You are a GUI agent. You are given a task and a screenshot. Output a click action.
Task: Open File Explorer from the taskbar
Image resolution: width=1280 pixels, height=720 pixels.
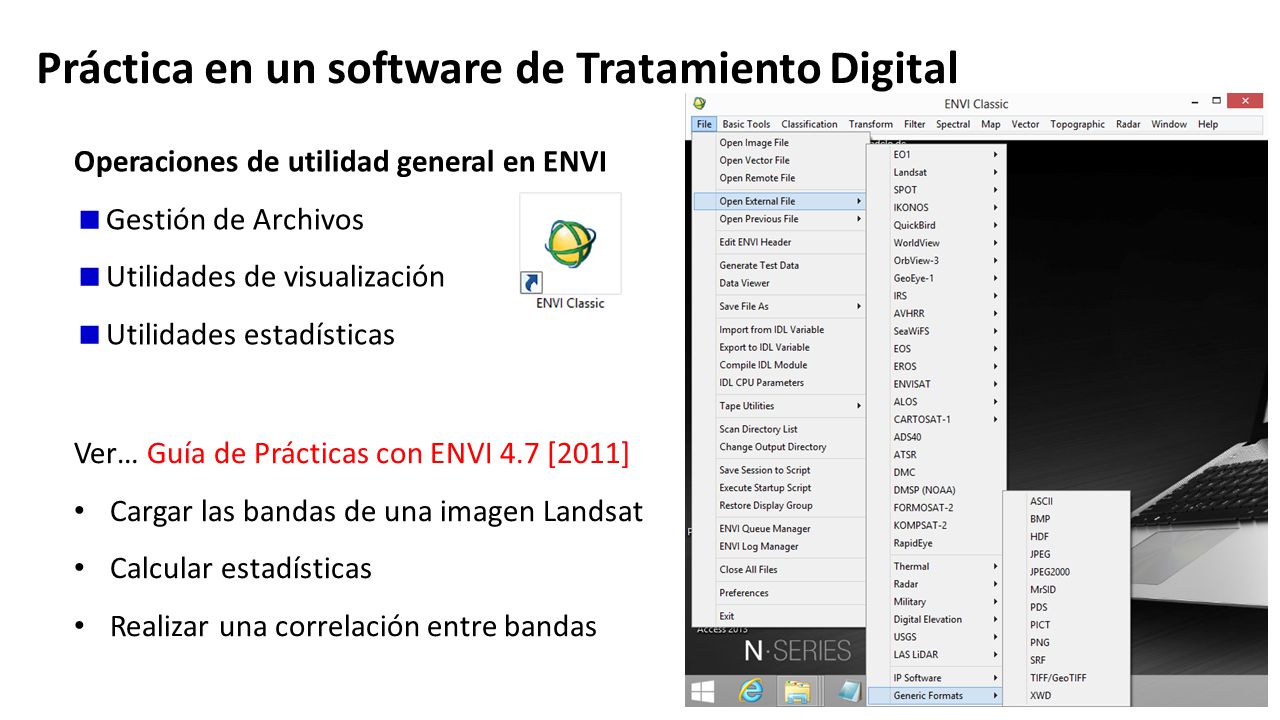point(797,691)
